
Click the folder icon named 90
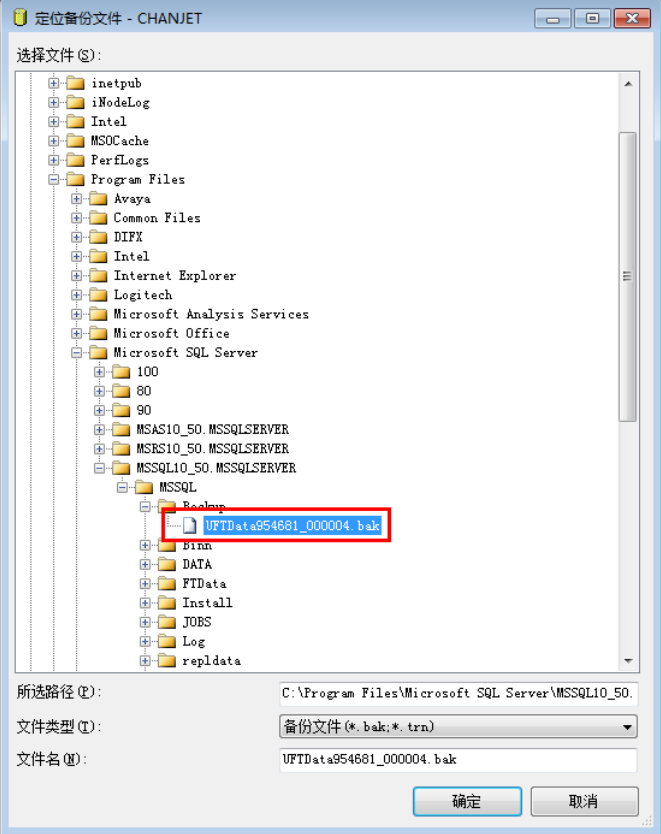(121, 410)
